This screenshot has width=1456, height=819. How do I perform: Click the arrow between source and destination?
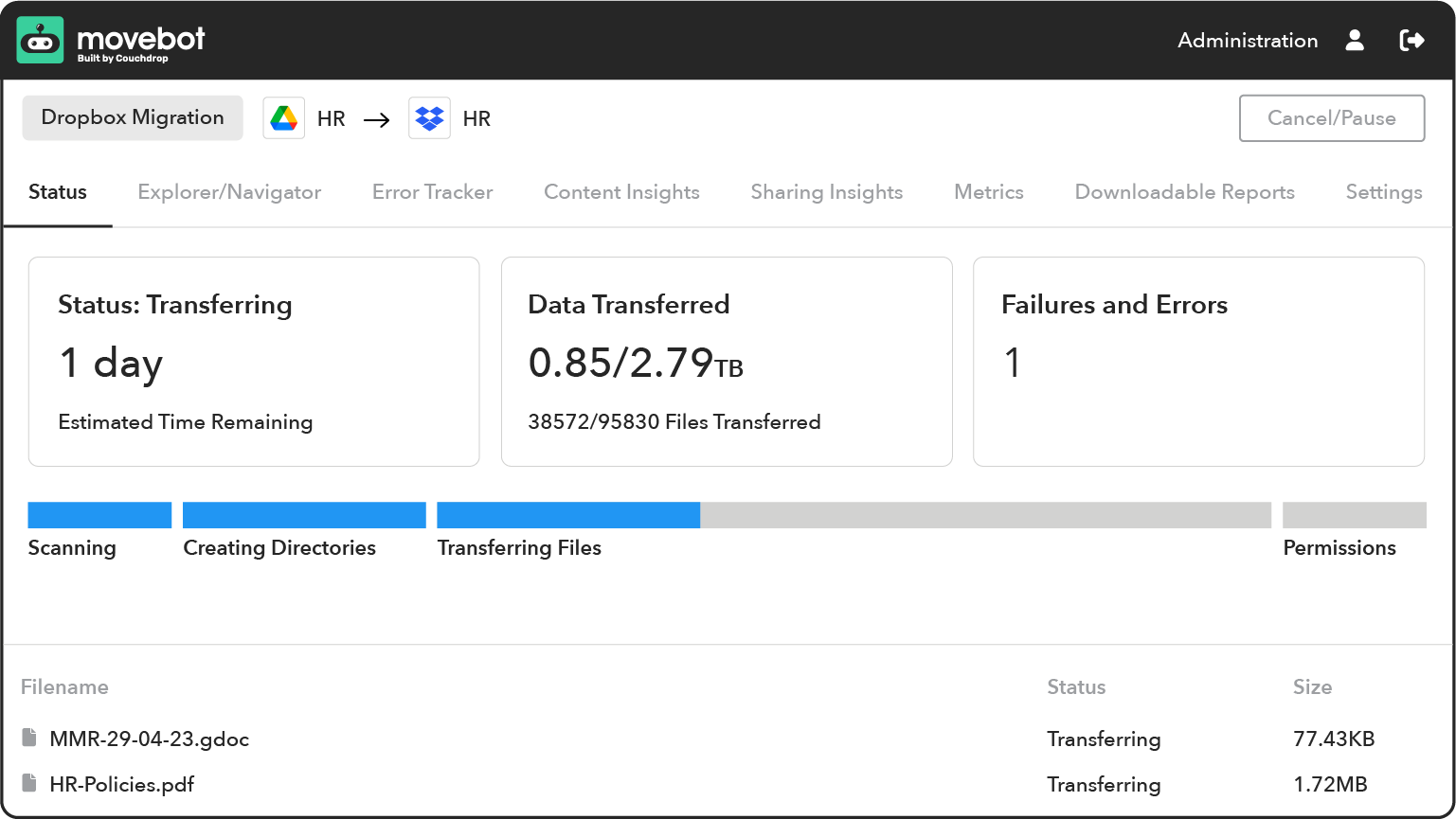pyautogui.click(x=376, y=119)
